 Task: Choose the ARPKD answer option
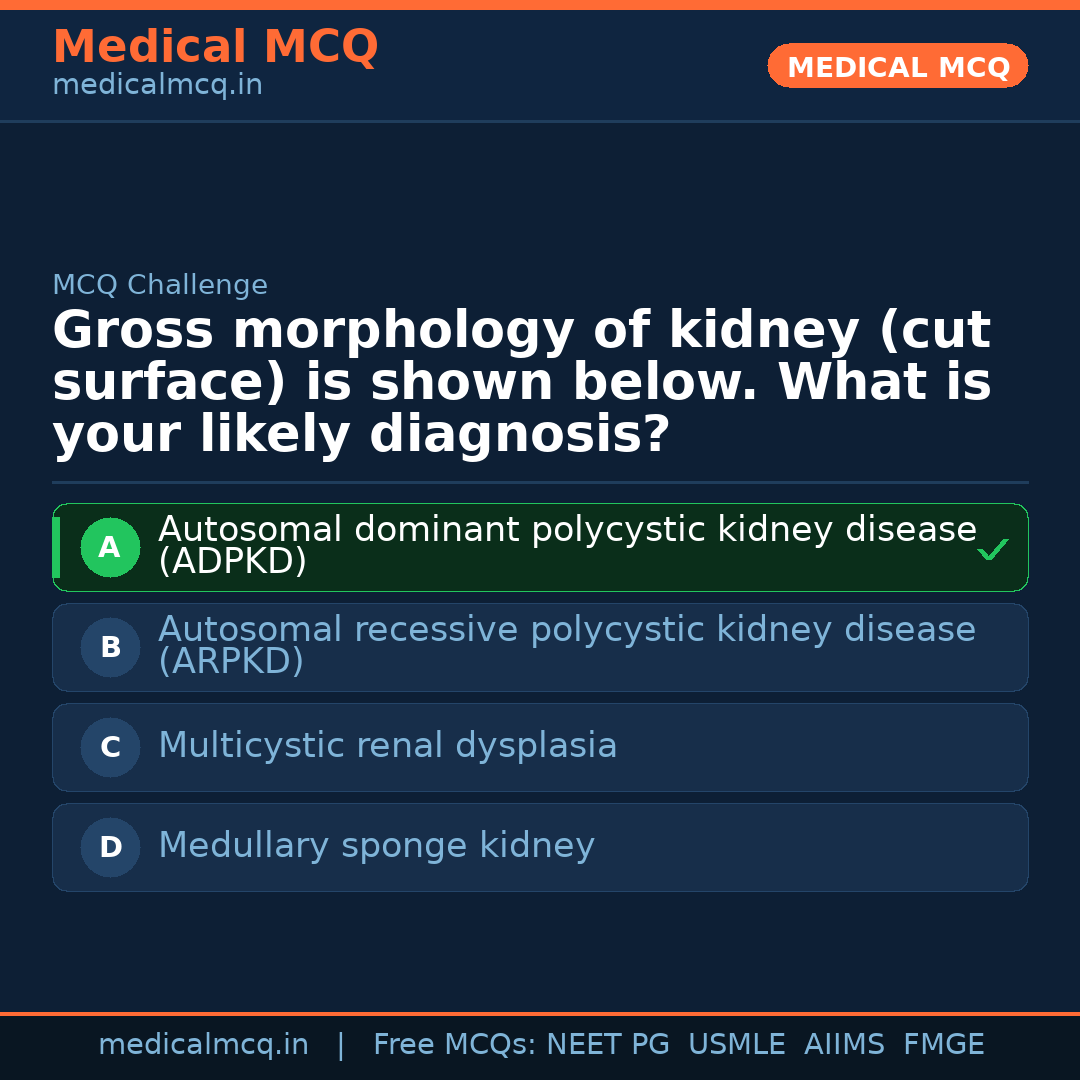coord(566,645)
